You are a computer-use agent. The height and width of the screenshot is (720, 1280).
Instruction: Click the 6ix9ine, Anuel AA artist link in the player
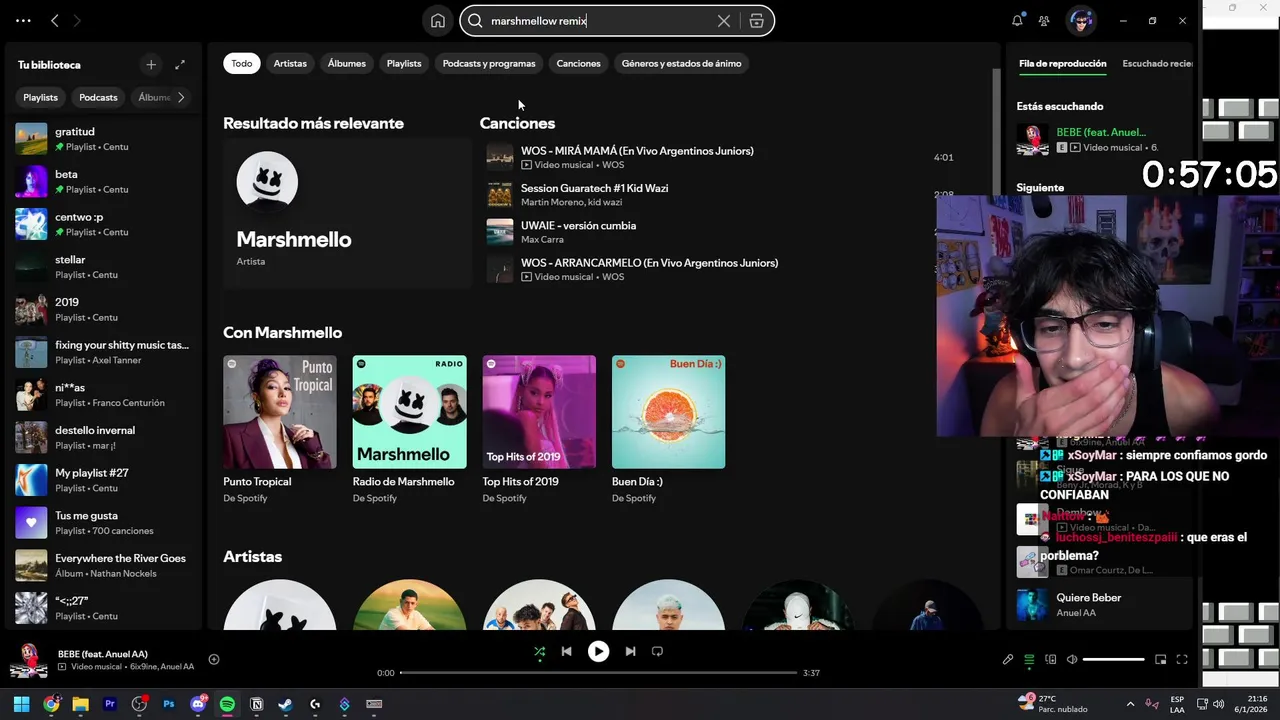click(161, 667)
